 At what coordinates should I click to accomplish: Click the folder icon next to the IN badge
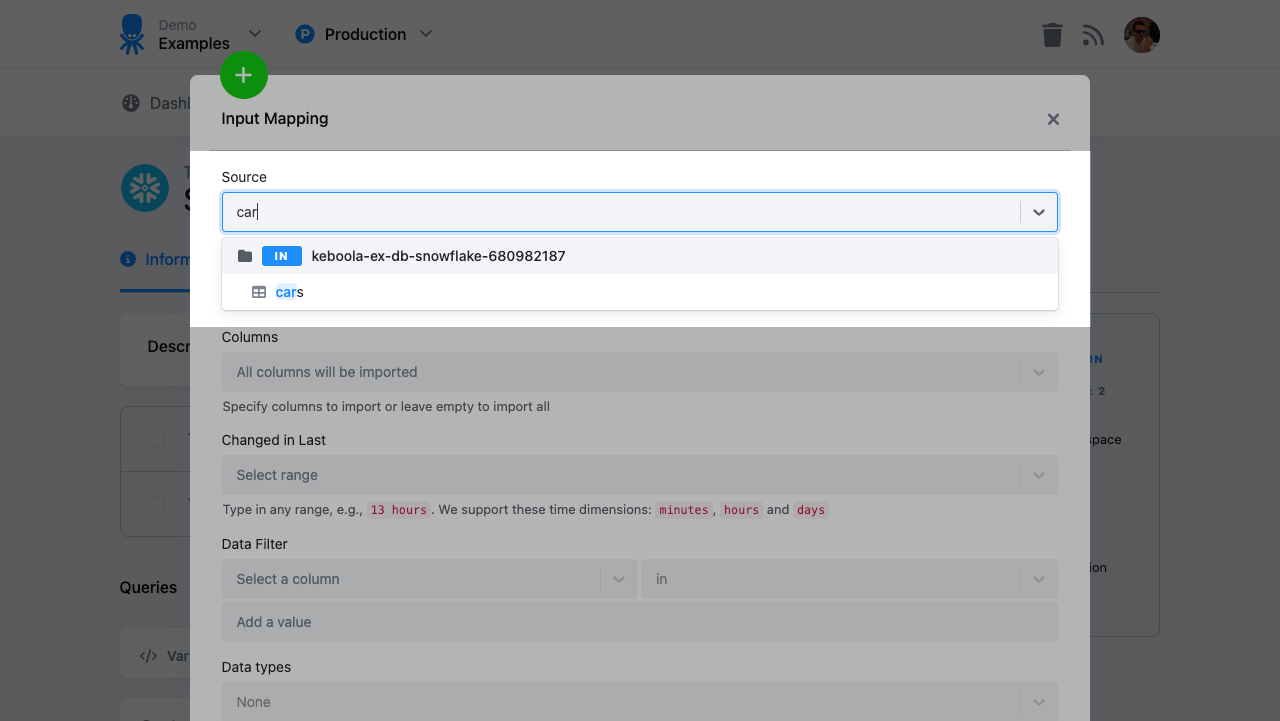[x=244, y=255]
